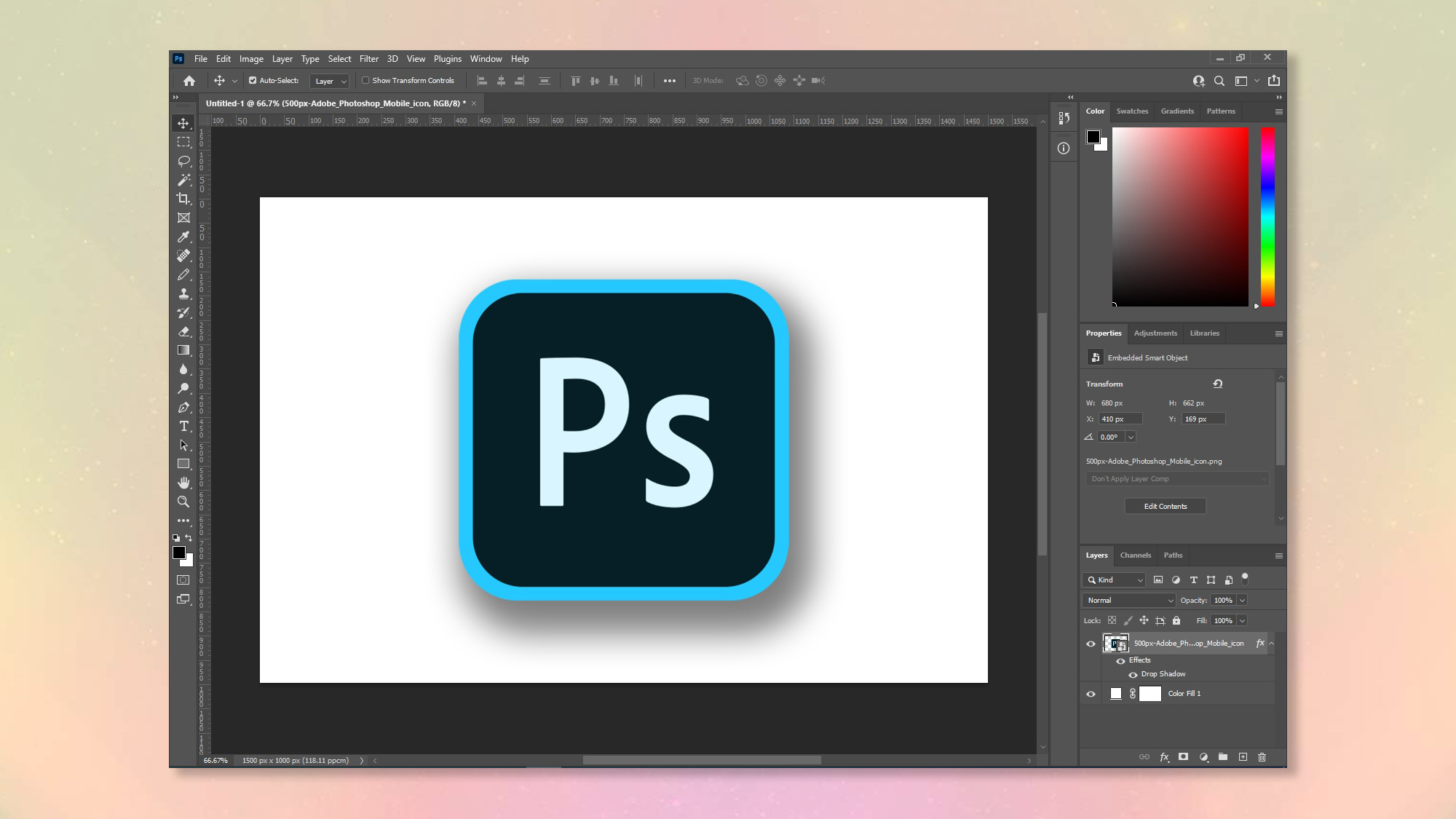The width and height of the screenshot is (1456, 819).
Task: Toggle Drop Shadow effect visibility
Action: click(x=1132, y=674)
